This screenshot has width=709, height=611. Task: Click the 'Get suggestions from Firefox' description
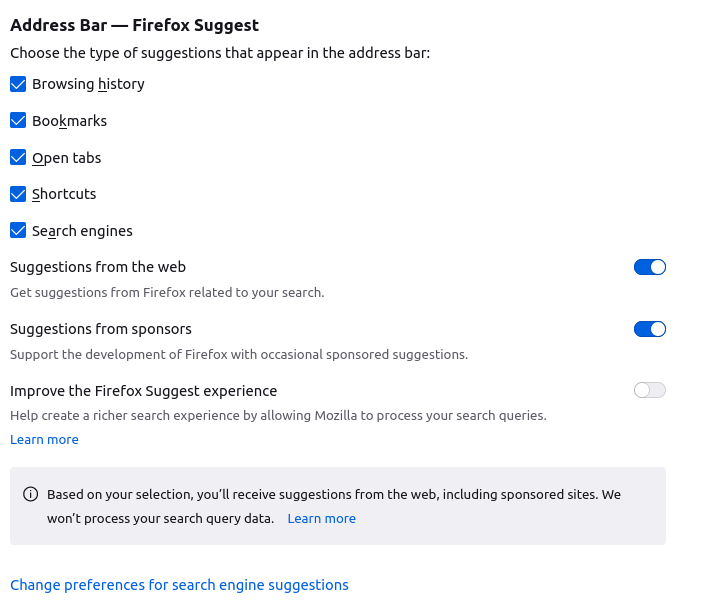pyautogui.click(x=167, y=293)
